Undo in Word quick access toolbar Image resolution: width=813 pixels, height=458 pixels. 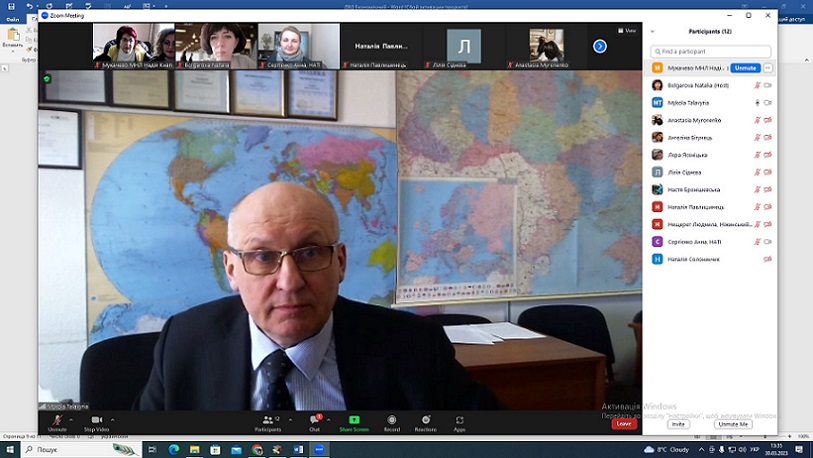click(x=30, y=6)
